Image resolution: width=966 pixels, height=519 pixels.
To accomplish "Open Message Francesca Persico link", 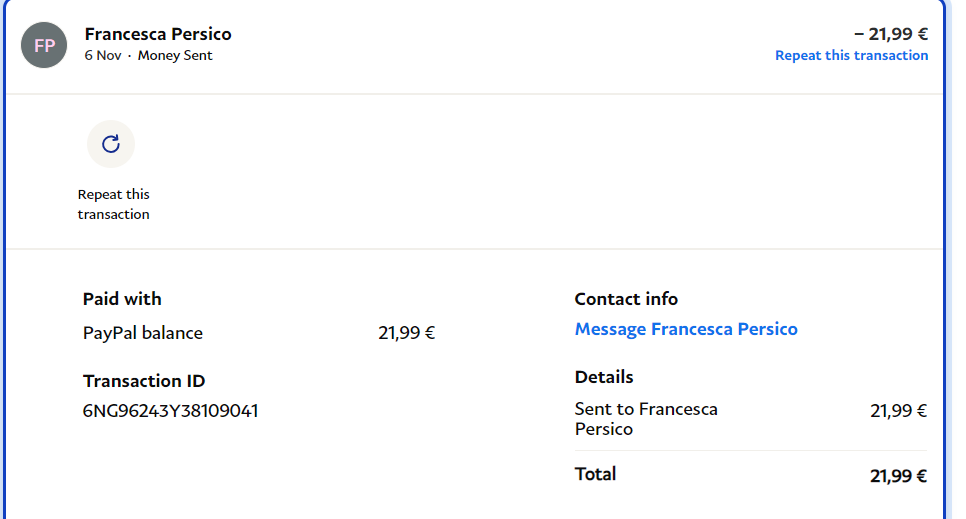I will 686,329.
